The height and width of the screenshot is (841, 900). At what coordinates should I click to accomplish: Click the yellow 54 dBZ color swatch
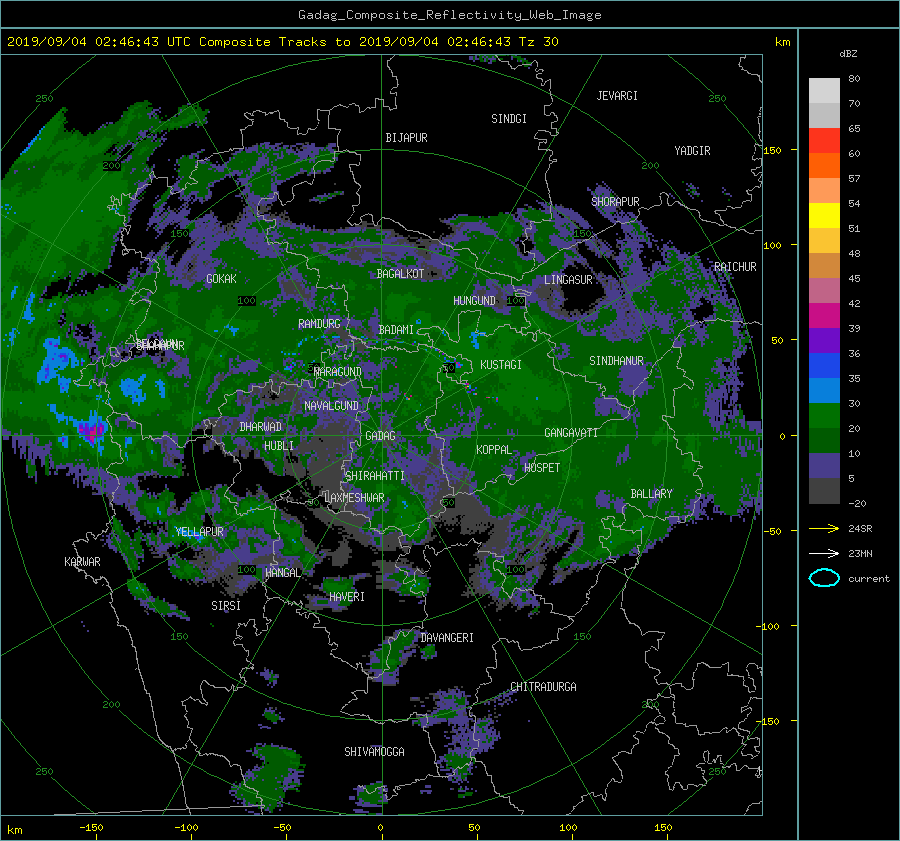[x=824, y=215]
